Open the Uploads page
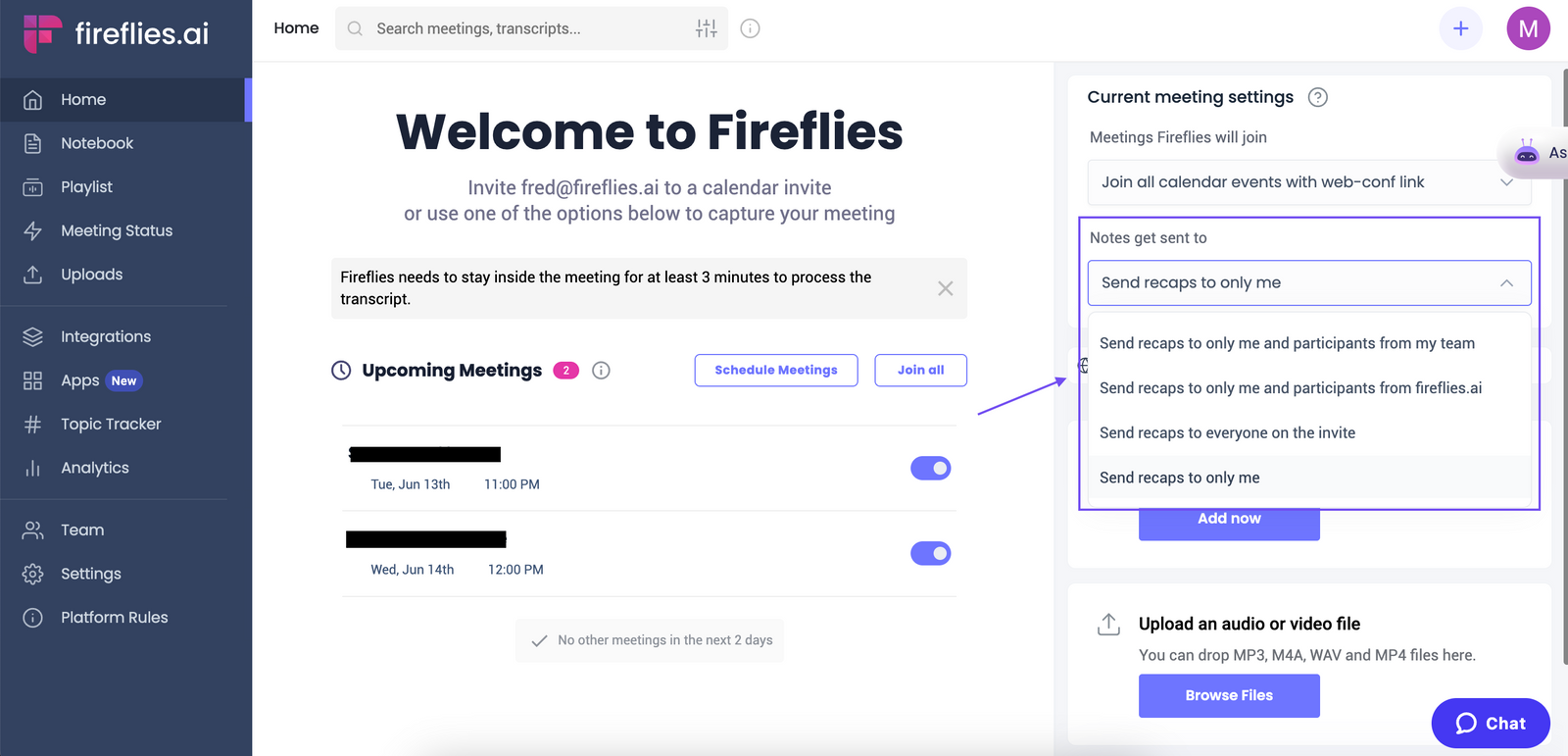The height and width of the screenshot is (756, 1568). click(x=91, y=275)
